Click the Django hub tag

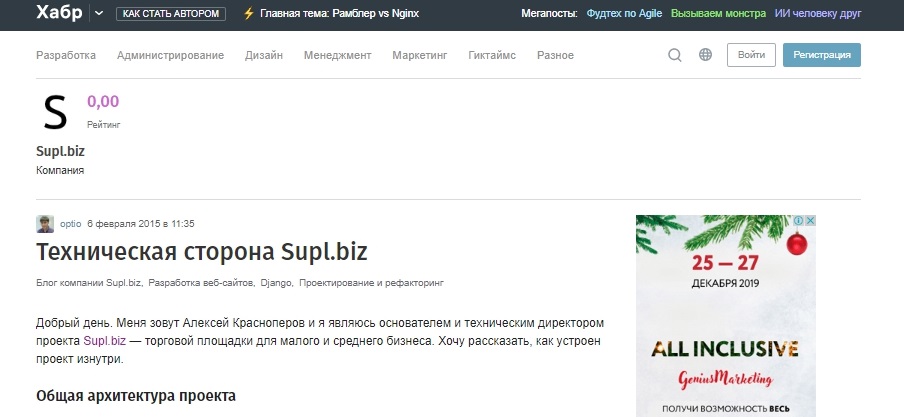tap(276, 283)
